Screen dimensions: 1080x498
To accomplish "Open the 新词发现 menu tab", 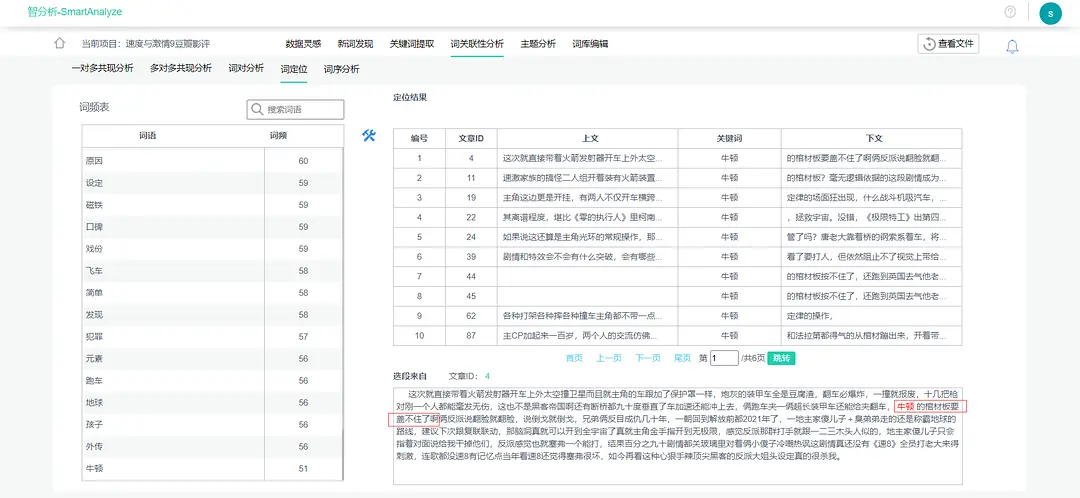I will (x=355, y=44).
